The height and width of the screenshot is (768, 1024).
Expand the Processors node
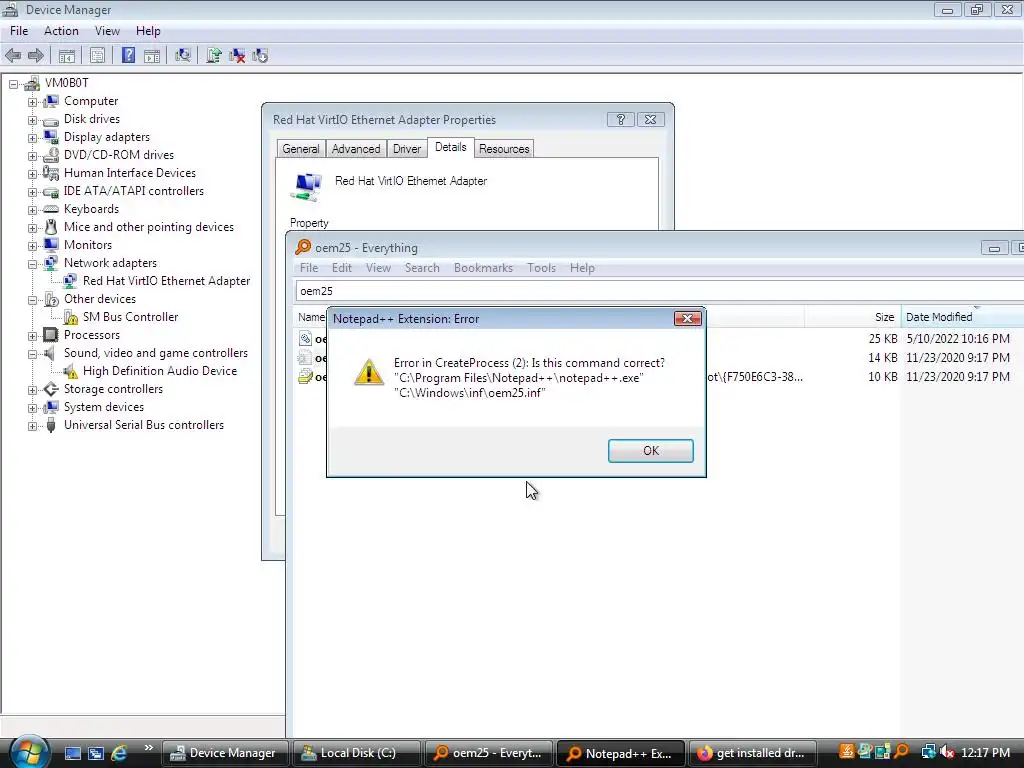(x=32, y=336)
